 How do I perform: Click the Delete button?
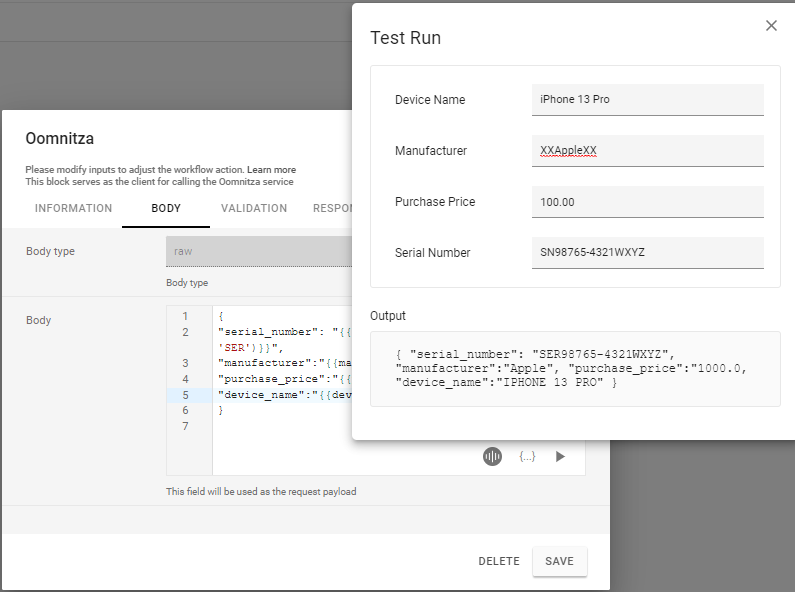(499, 561)
